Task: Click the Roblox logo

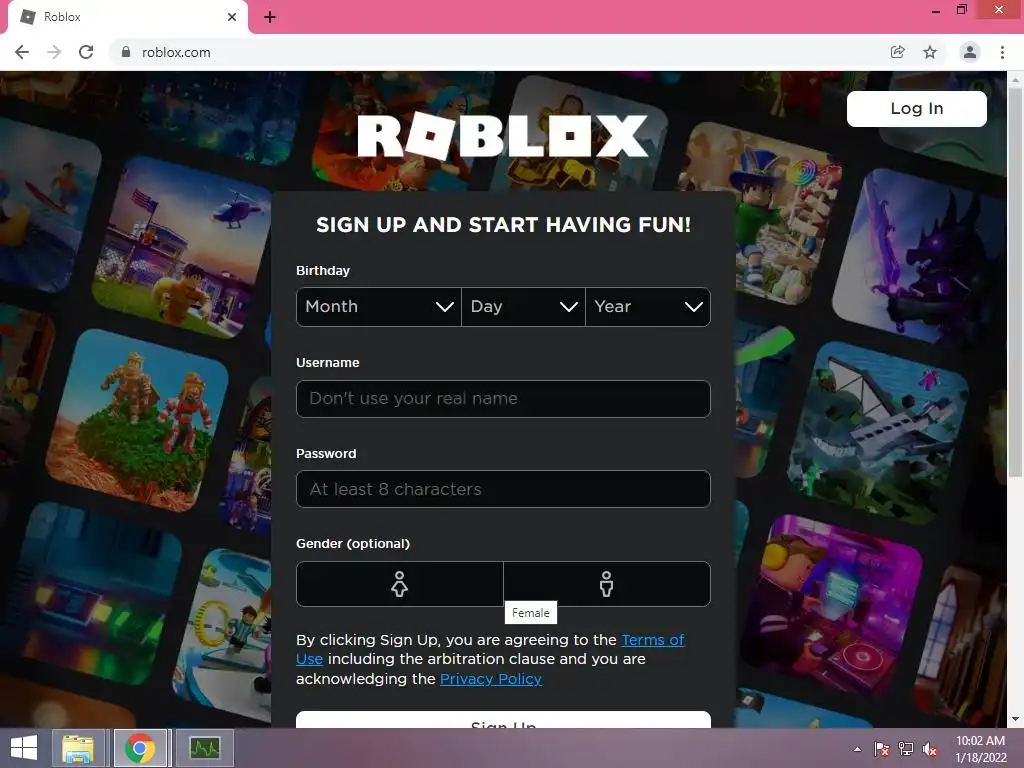Action: 503,136
